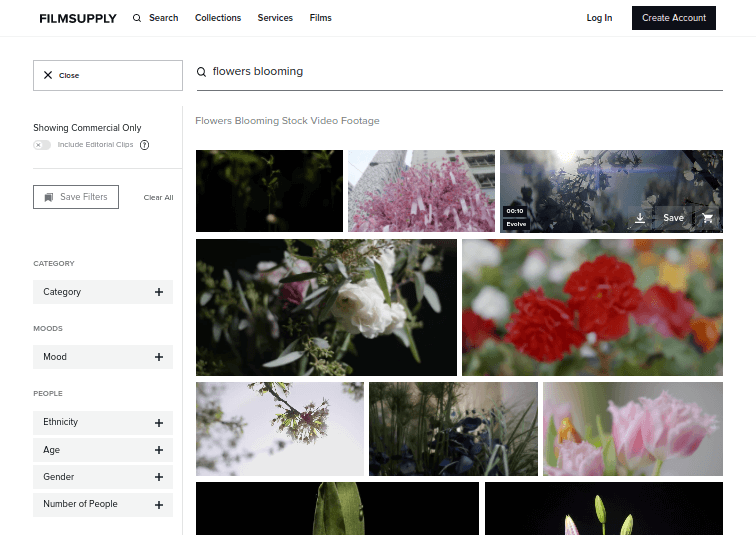Expand the Age filter
The image size is (756, 535).
point(103,450)
